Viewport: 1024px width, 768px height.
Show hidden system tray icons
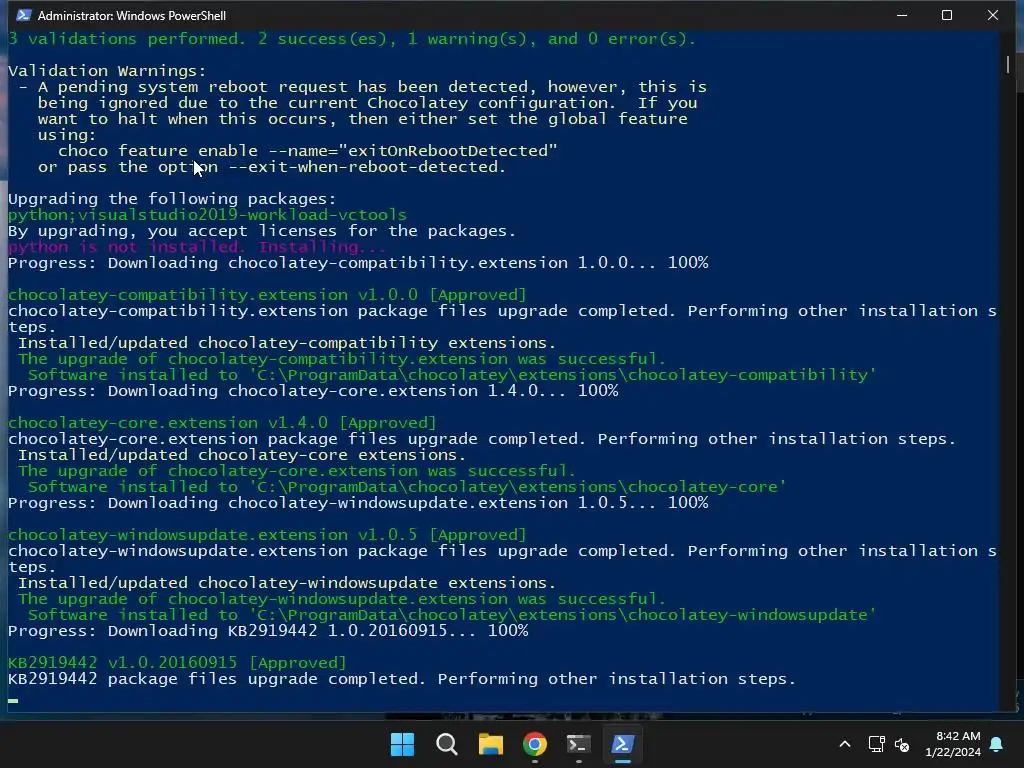(x=844, y=744)
